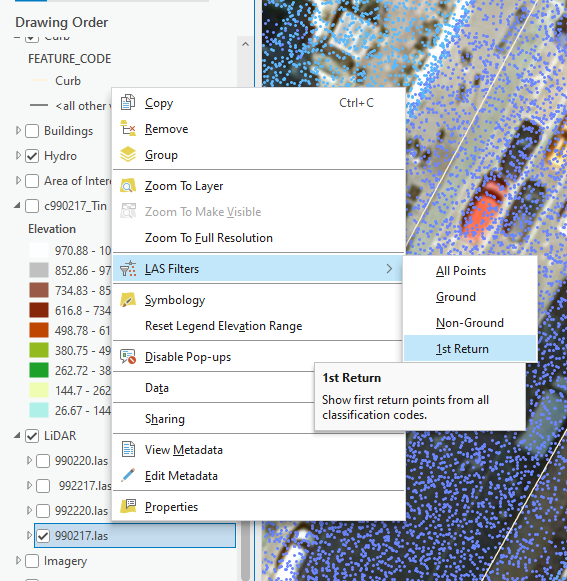Click Zoom To Make Visible entry
This screenshot has height=581, width=567.
coord(258,212)
